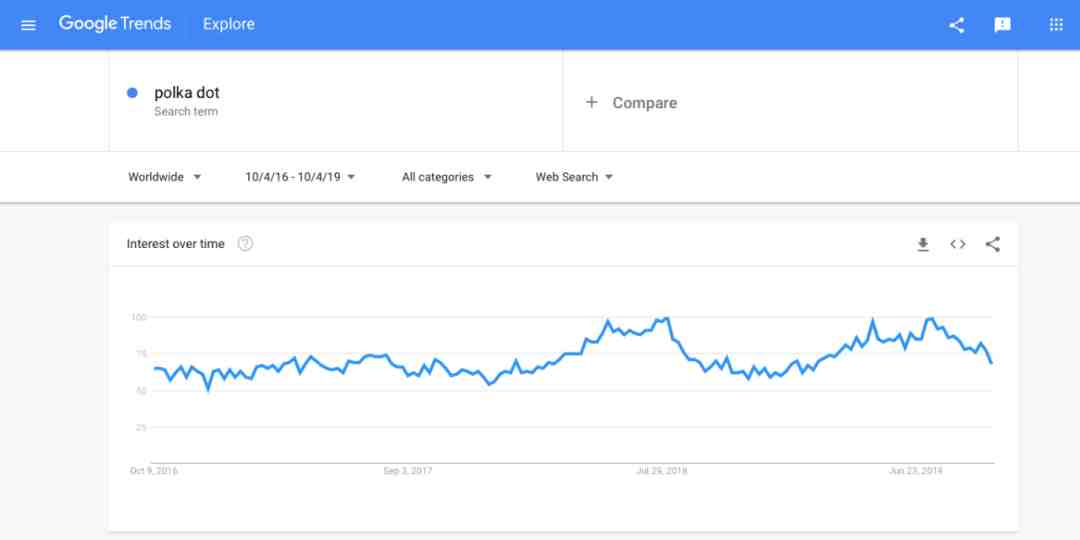
Task: Share the Interest over time chart
Action: tap(993, 244)
